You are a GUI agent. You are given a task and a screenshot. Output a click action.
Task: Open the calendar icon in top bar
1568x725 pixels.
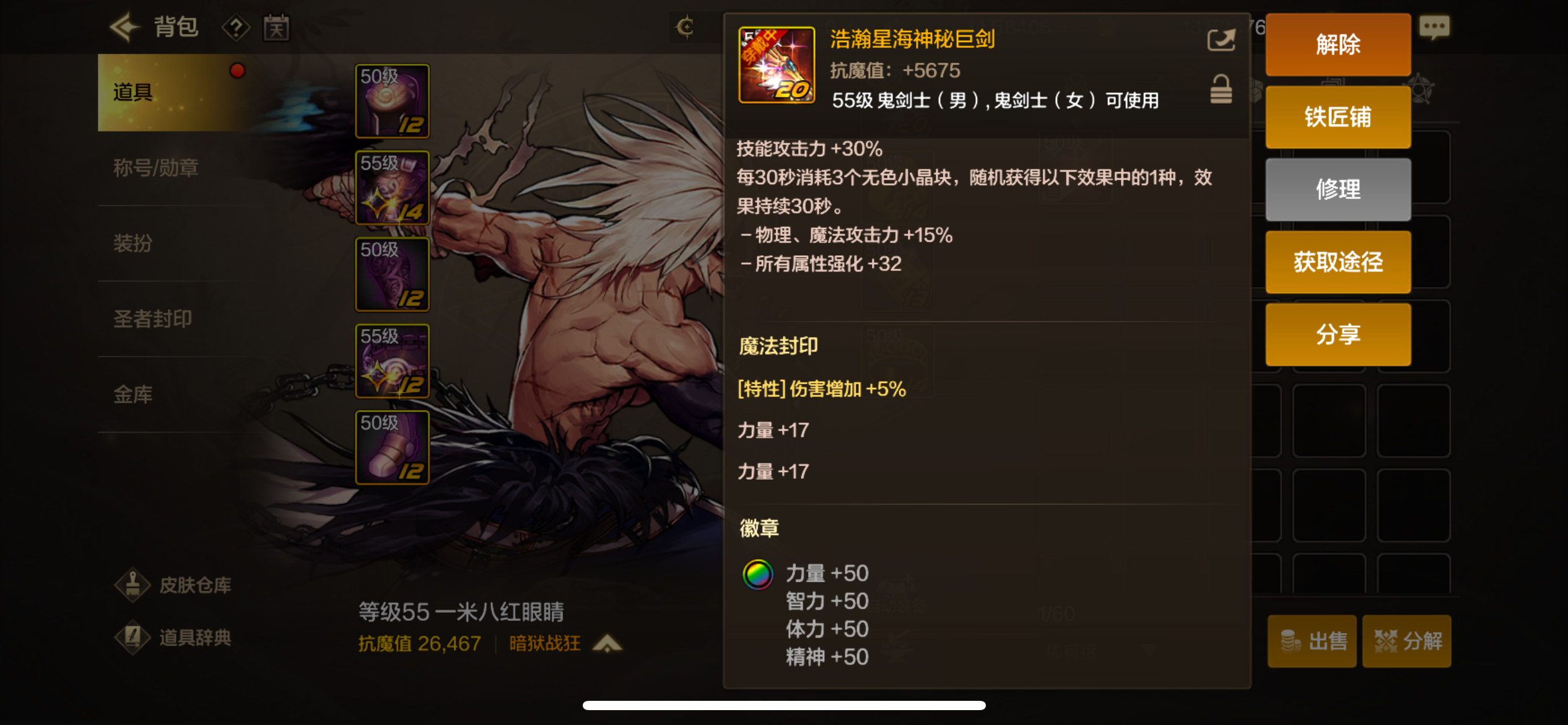click(276, 27)
